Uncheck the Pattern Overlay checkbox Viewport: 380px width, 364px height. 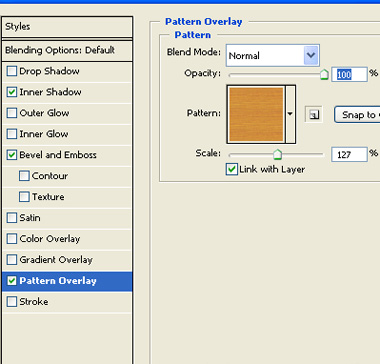(12, 281)
